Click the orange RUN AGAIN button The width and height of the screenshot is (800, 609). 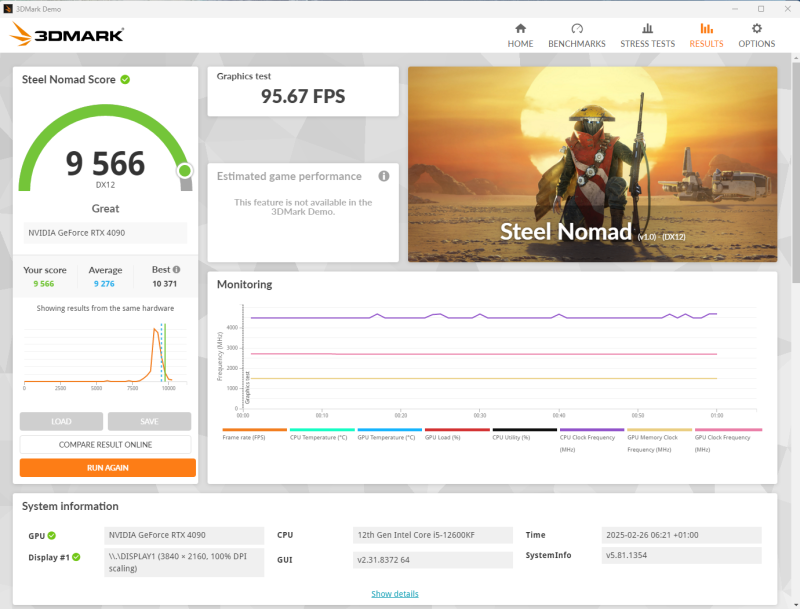pyautogui.click(x=108, y=468)
